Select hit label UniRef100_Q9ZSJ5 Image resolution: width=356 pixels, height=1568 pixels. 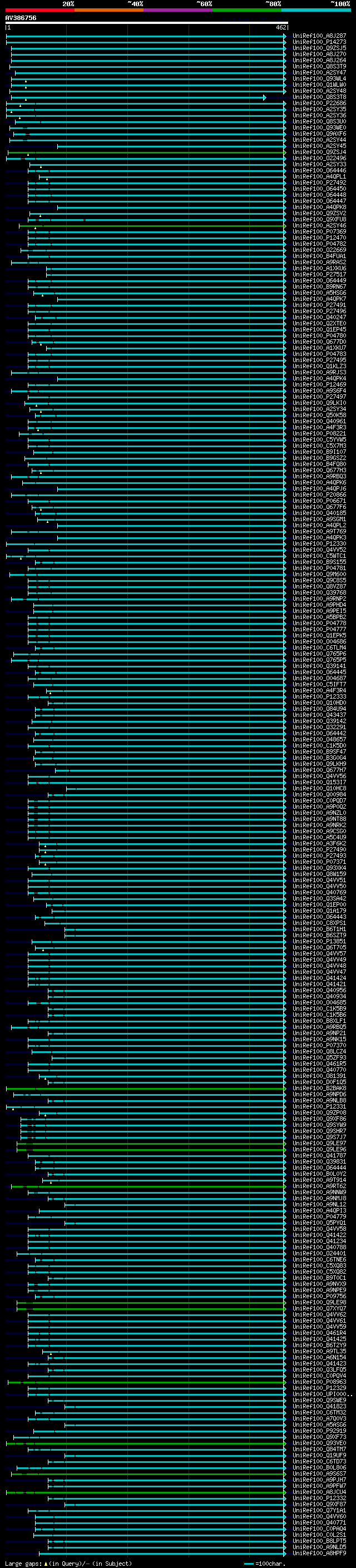pyautogui.click(x=319, y=48)
